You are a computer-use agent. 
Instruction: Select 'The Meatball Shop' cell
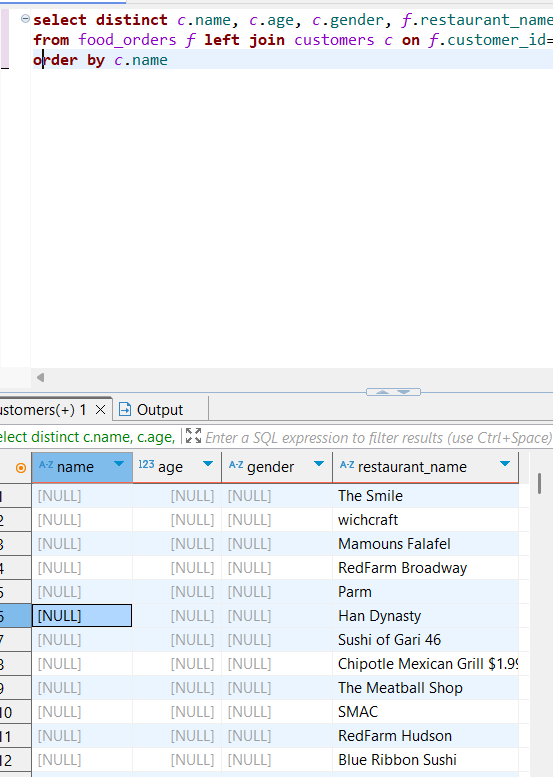[x=426, y=688]
